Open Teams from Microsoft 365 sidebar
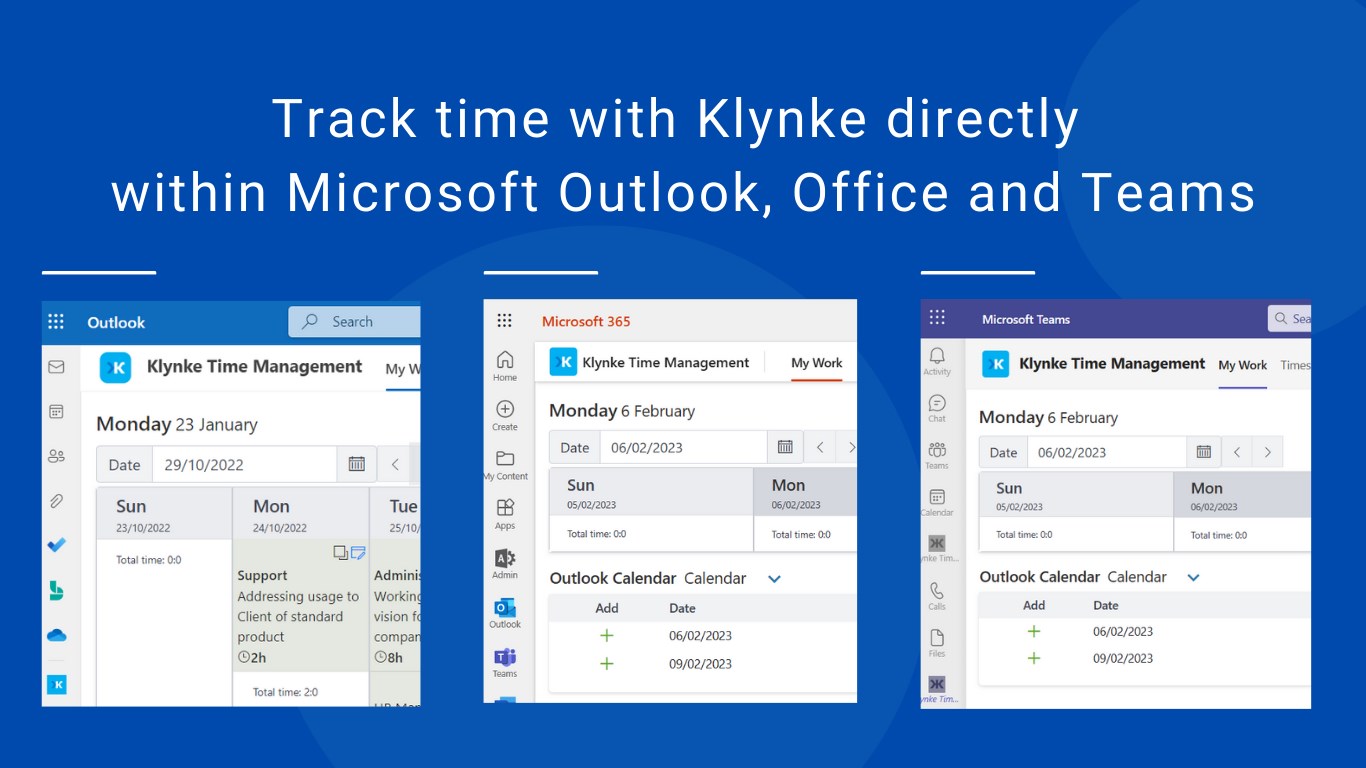Screen dimensions: 1366x768 click(505, 662)
